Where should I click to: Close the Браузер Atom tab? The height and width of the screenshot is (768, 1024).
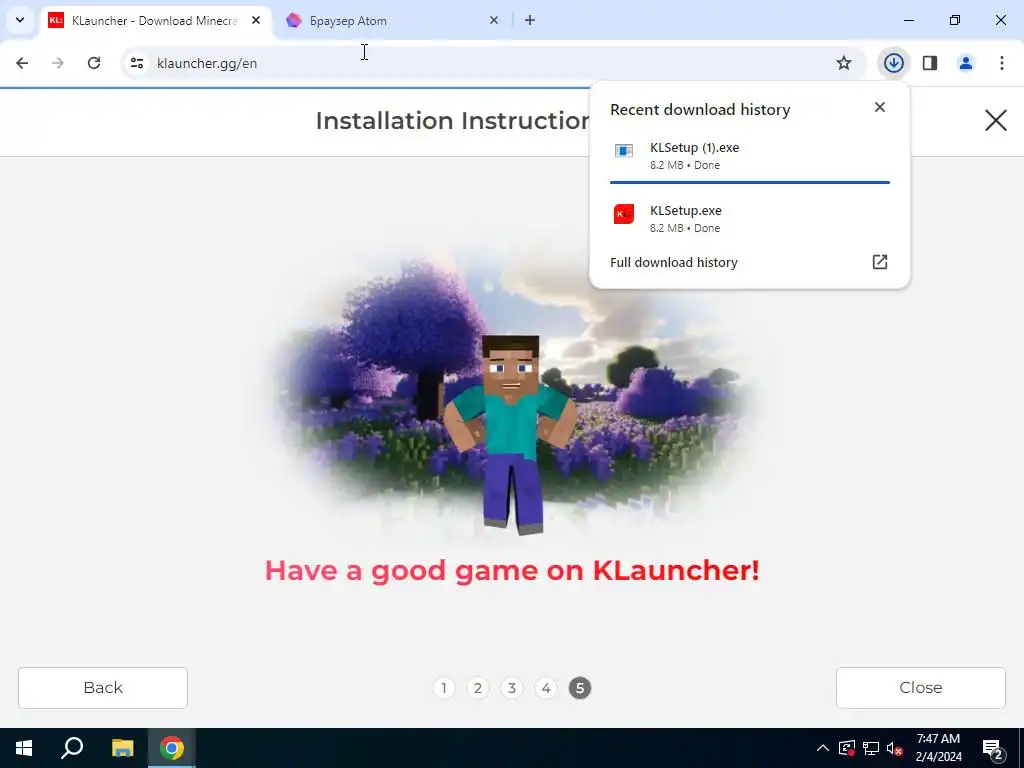[x=494, y=21]
